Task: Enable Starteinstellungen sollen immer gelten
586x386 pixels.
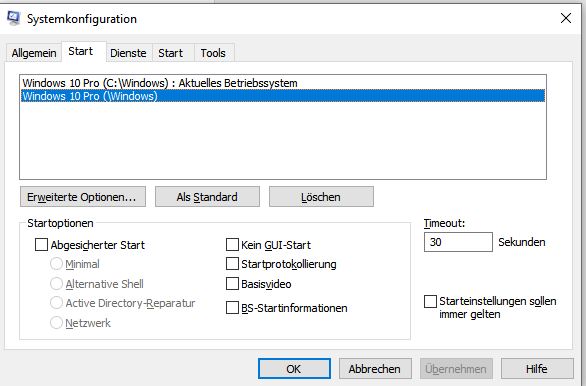Action: (x=430, y=302)
